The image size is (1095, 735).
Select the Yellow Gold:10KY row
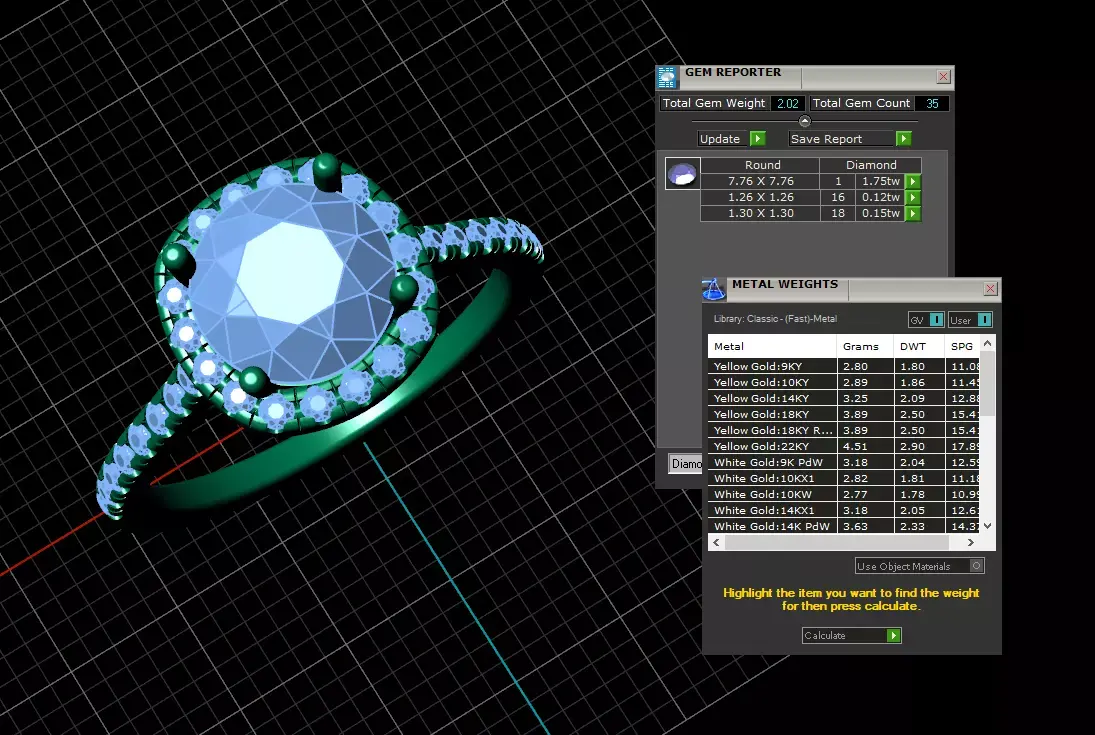pos(844,383)
